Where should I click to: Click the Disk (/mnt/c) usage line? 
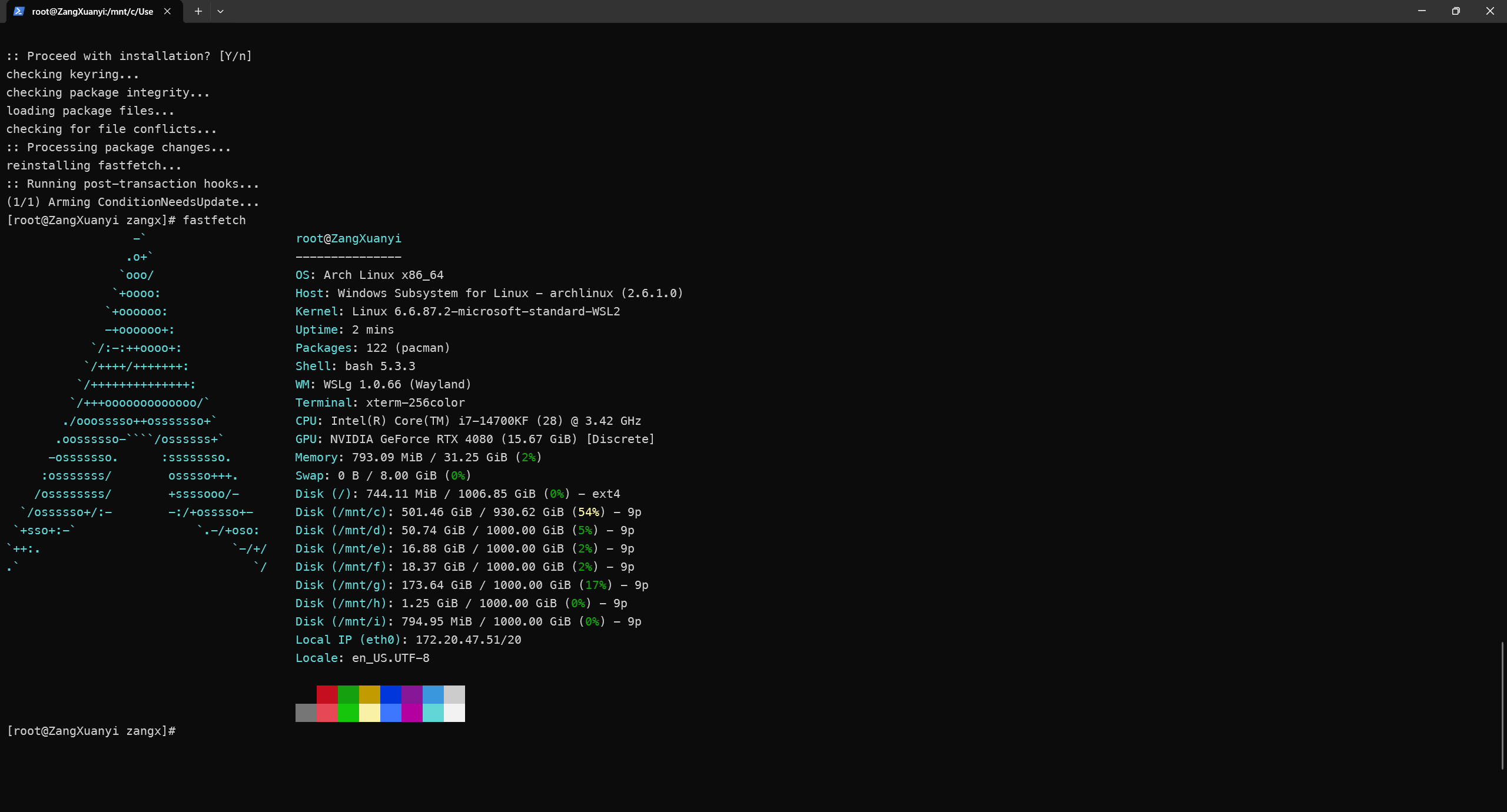(x=465, y=512)
